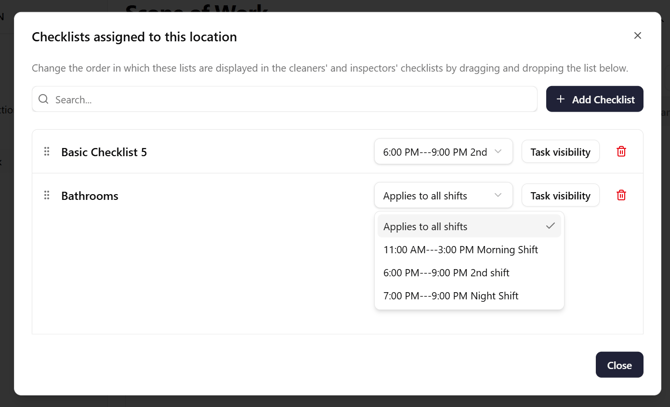
Task: Open Task visibility for Basic Checklist 5
Action: [560, 152]
